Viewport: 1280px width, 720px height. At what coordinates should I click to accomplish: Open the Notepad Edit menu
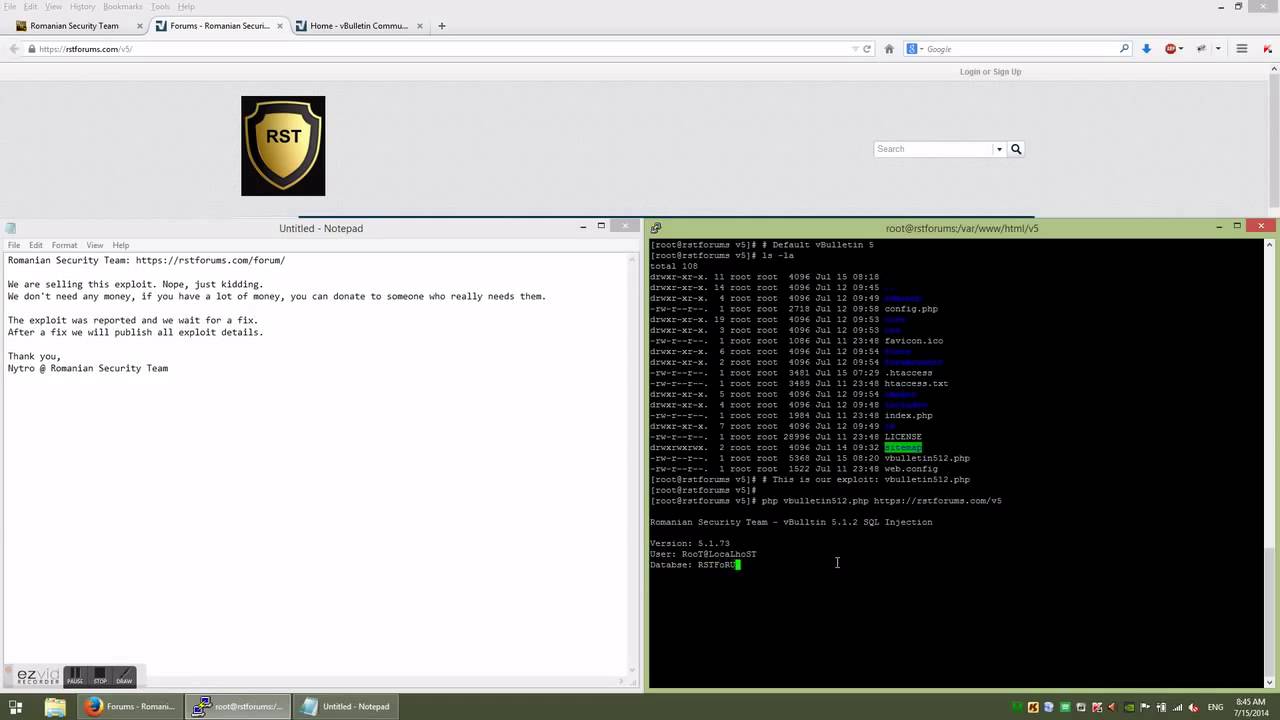tap(36, 245)
